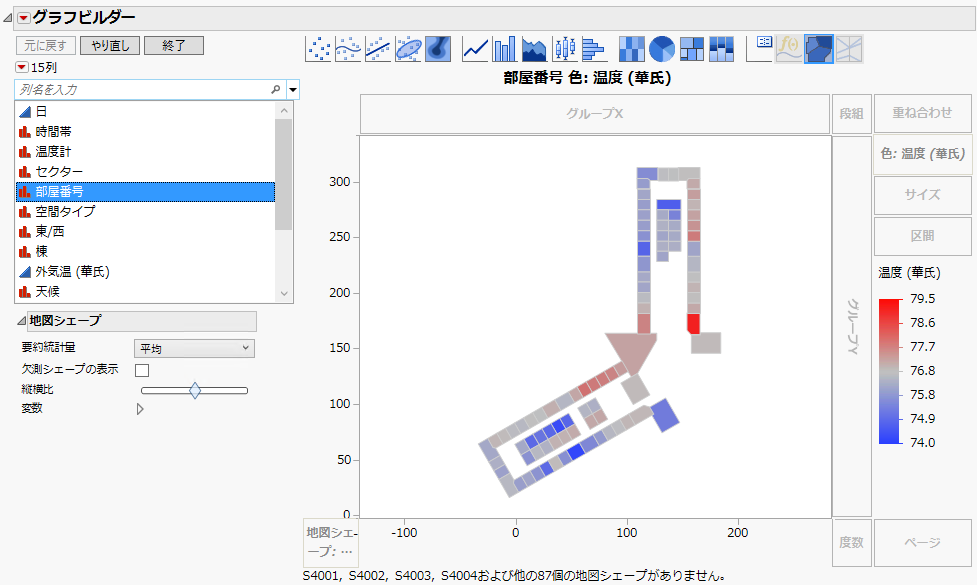Click the グループX drop zone
The width and height of the screenshot is (977, 585).
point(594,114)
